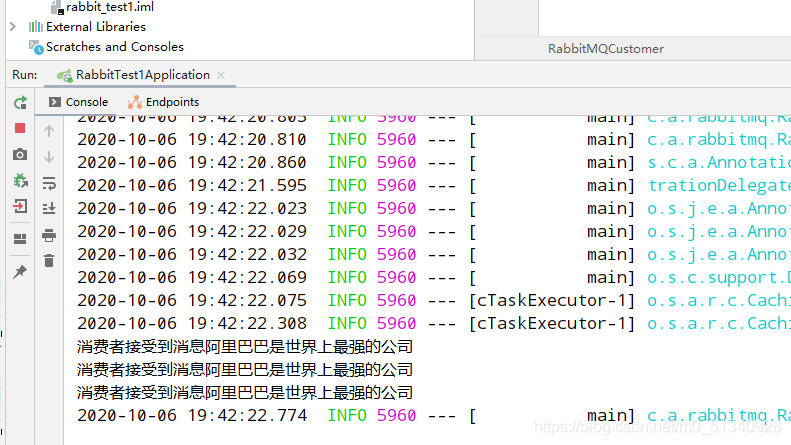Select the rabbit_test1.iml file
Viewport: 791px width, 445px height.
103,7
